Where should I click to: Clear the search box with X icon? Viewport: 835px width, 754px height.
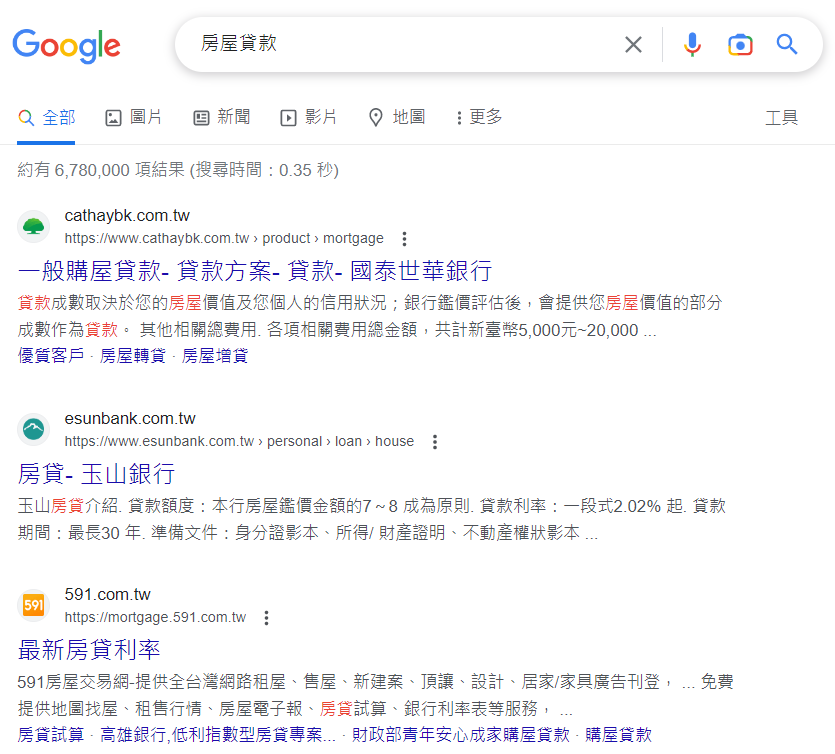[633, 45]
